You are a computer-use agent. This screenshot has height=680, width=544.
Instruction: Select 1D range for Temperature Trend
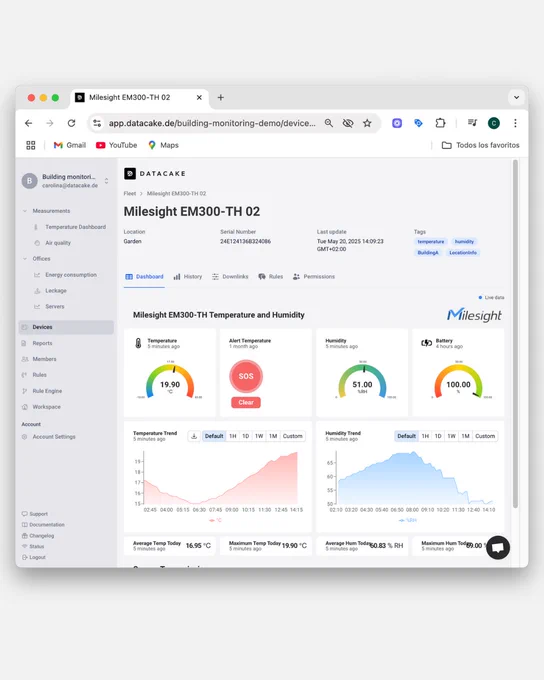click(x=246, y=436)
